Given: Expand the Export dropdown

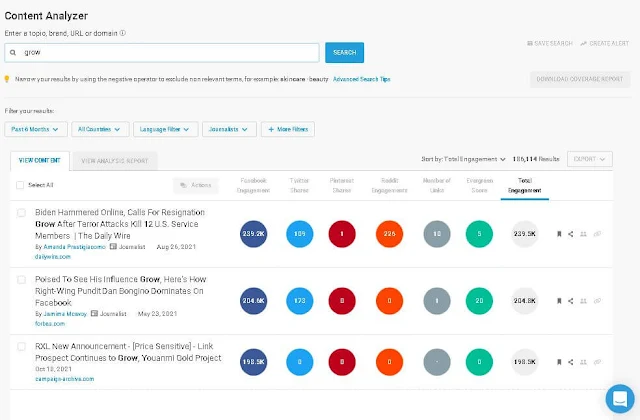Looking at the screenshot, I should click(589, 159).
